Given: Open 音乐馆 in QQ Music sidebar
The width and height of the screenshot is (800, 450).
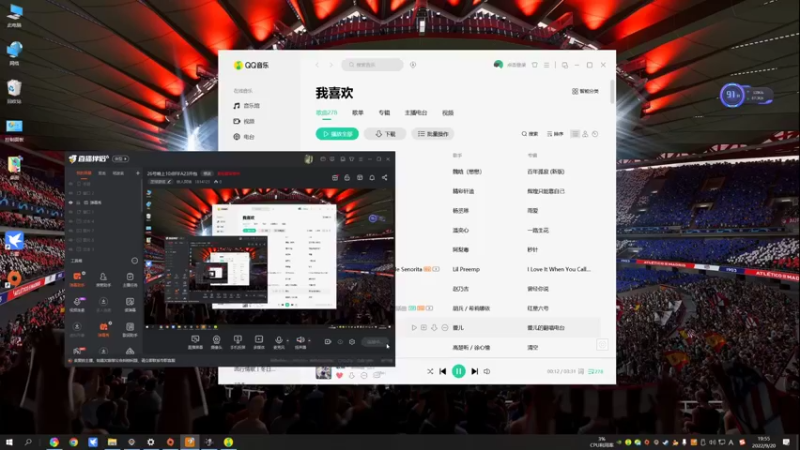Looking at the screenshot, I should click(x=246, y=106).
